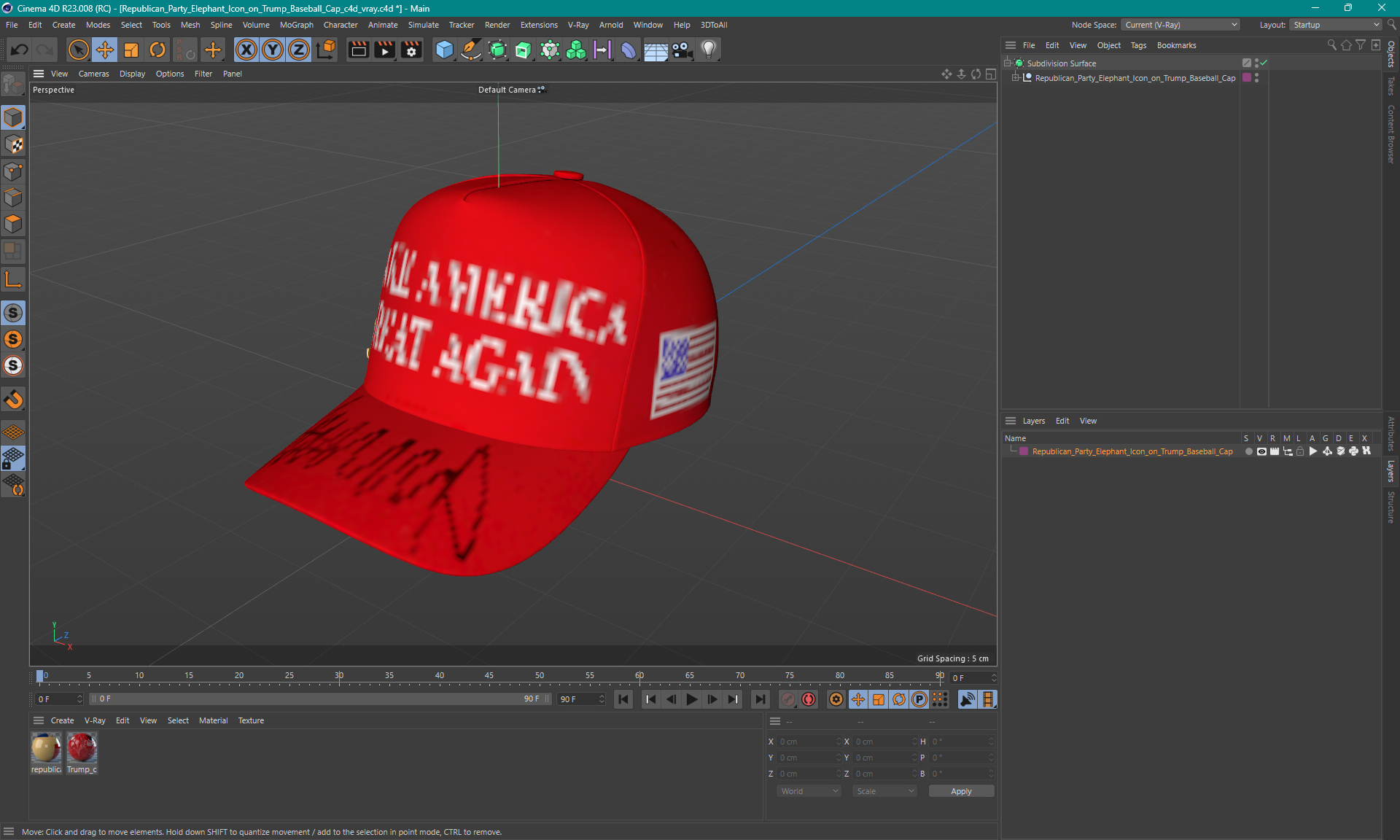This screenshot has width=1400, height=840.
Task: Open the vertical Takes tab
Action: (x=1391, y=86)
